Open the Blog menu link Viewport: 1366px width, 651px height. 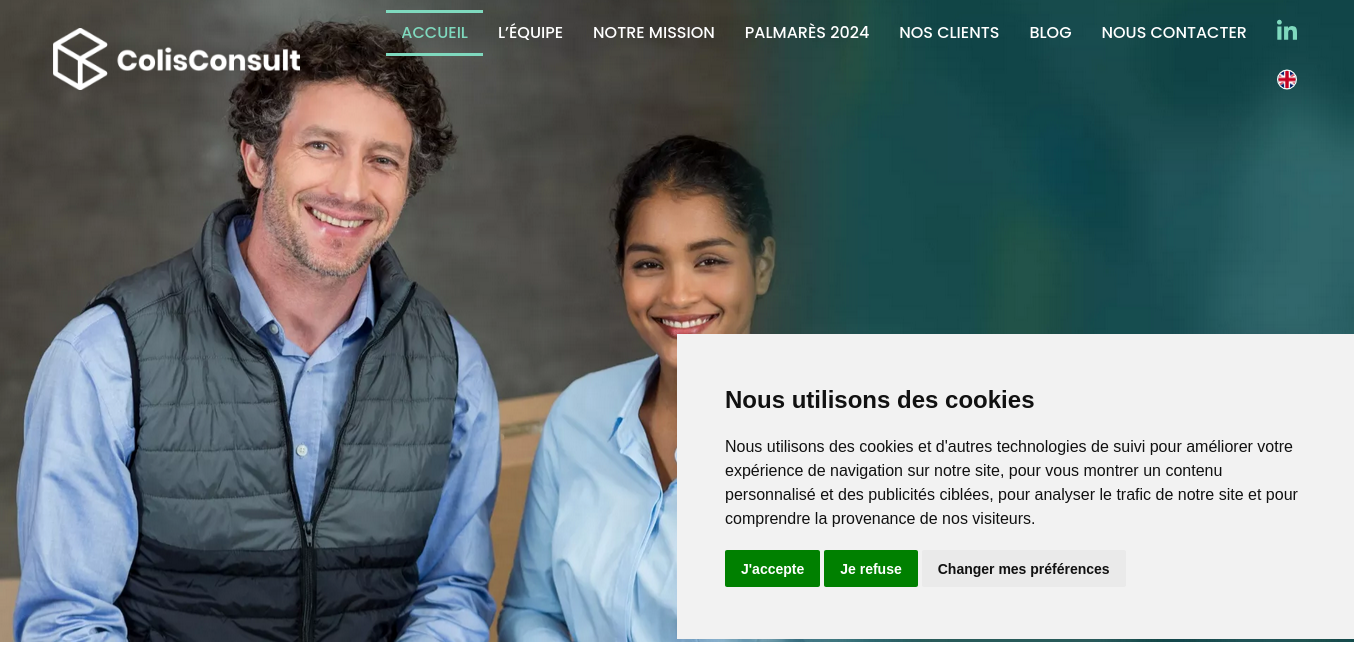(1050, 32)
